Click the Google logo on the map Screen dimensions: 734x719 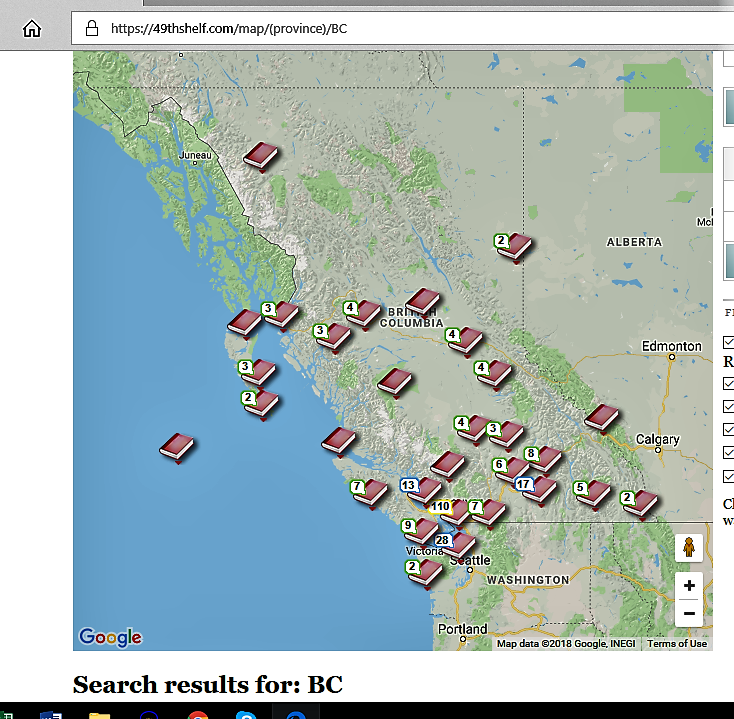click(110, 637)
